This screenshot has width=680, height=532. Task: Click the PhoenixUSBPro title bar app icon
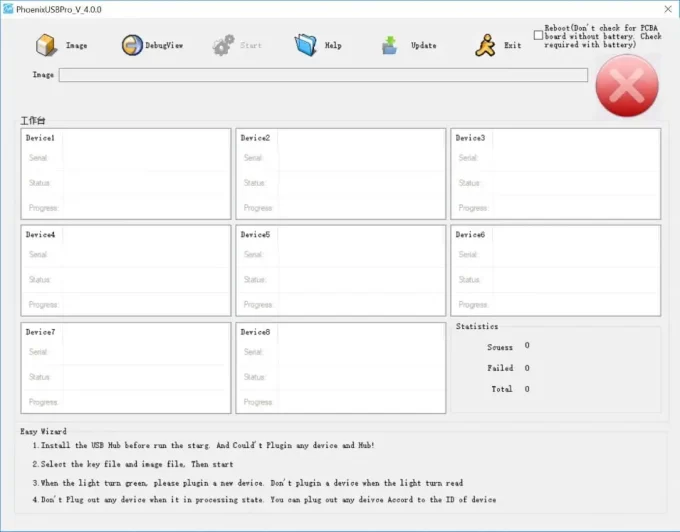tap(8, 9)
